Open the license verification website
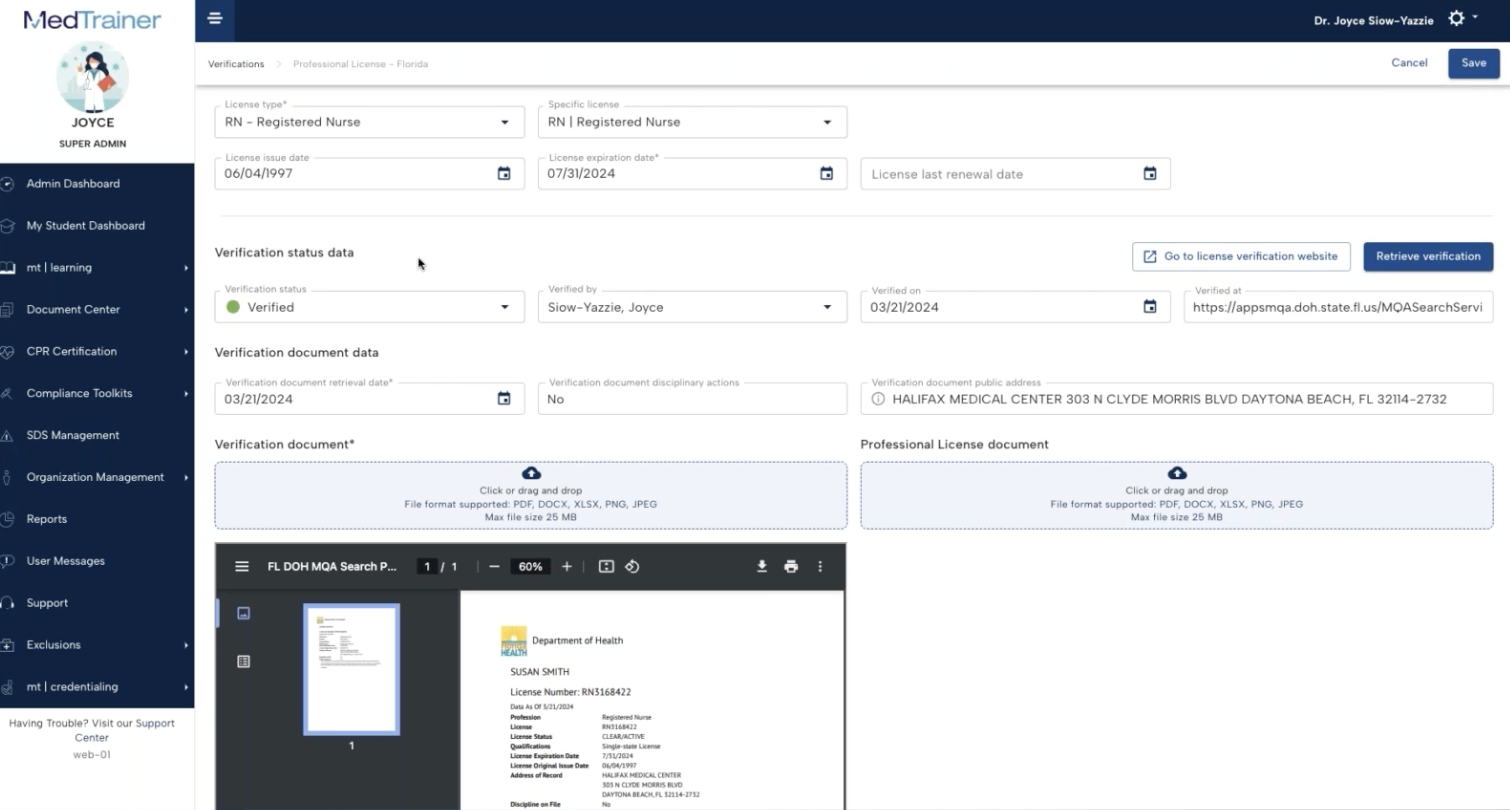This screenshot has height=810, width=1510. click(1240, 256)
